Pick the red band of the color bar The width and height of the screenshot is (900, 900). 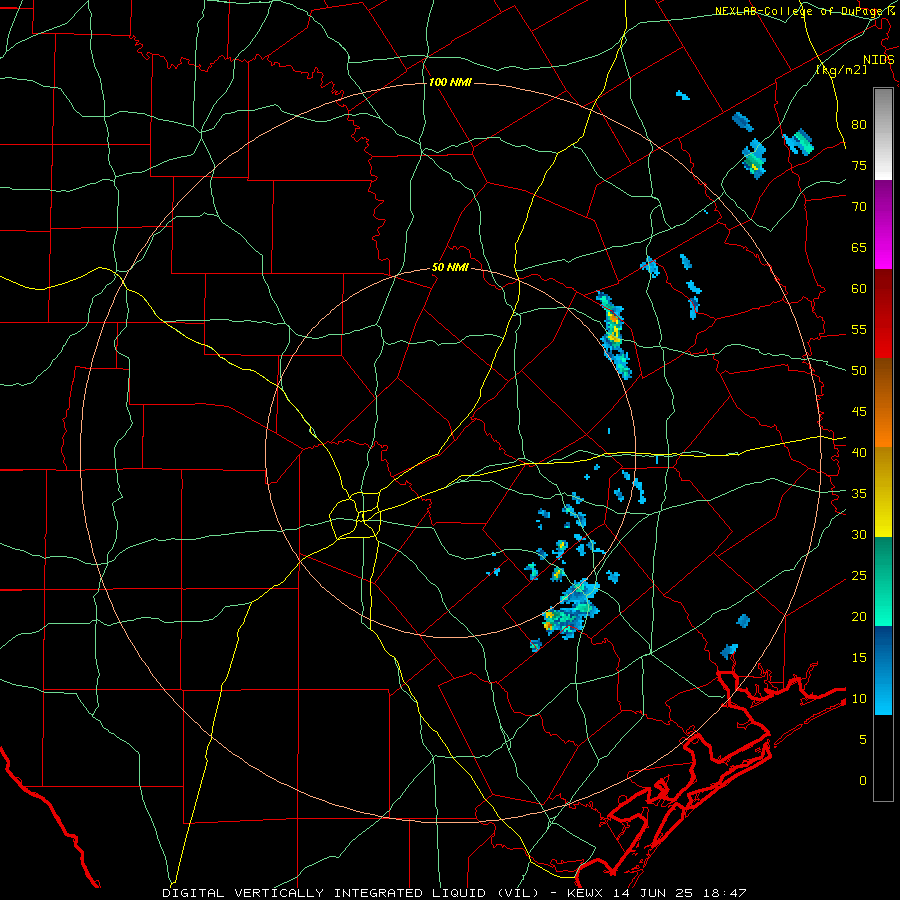click(883, 314)
